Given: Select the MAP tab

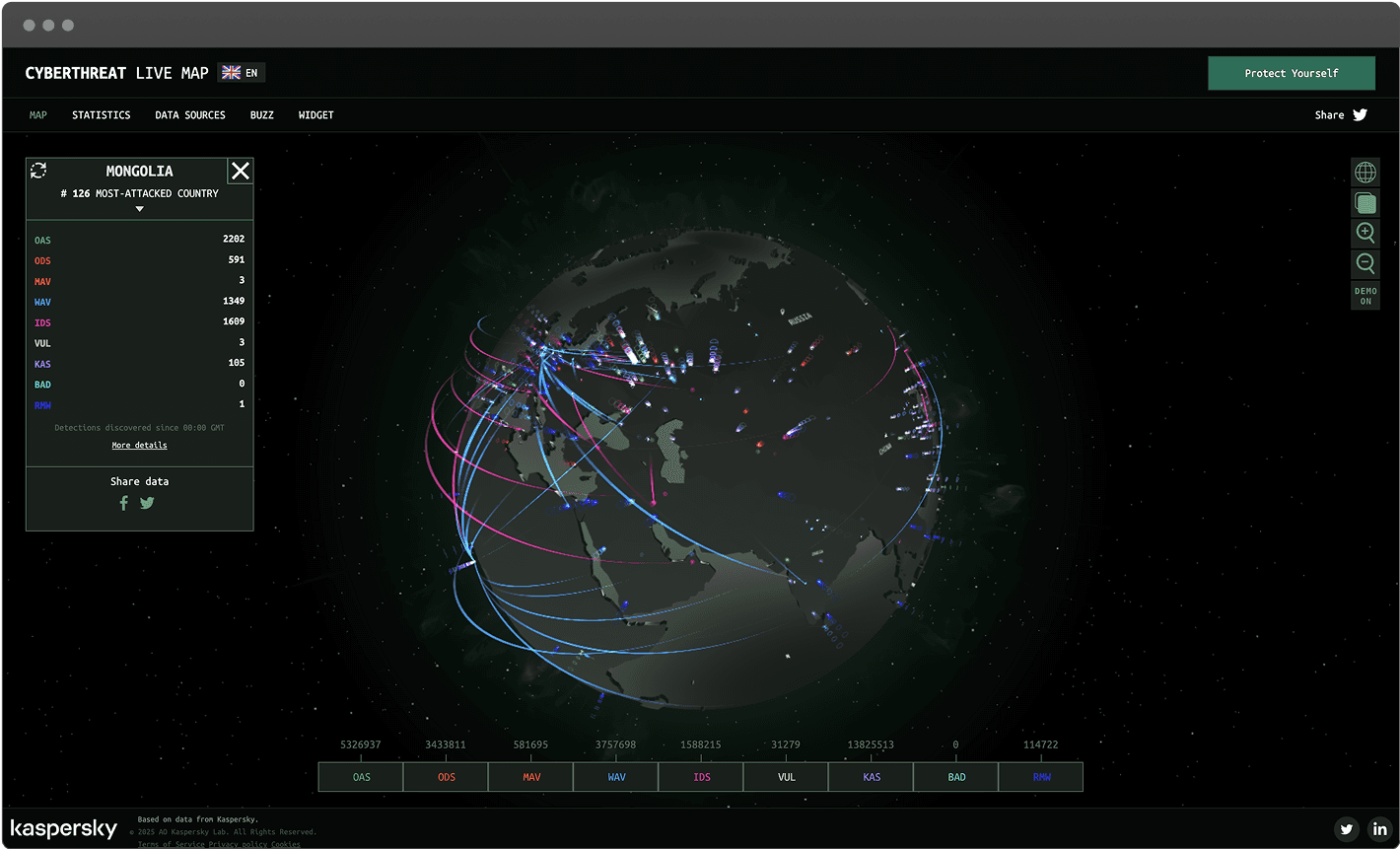Looking at the screenshot, I should coord(38,115).
